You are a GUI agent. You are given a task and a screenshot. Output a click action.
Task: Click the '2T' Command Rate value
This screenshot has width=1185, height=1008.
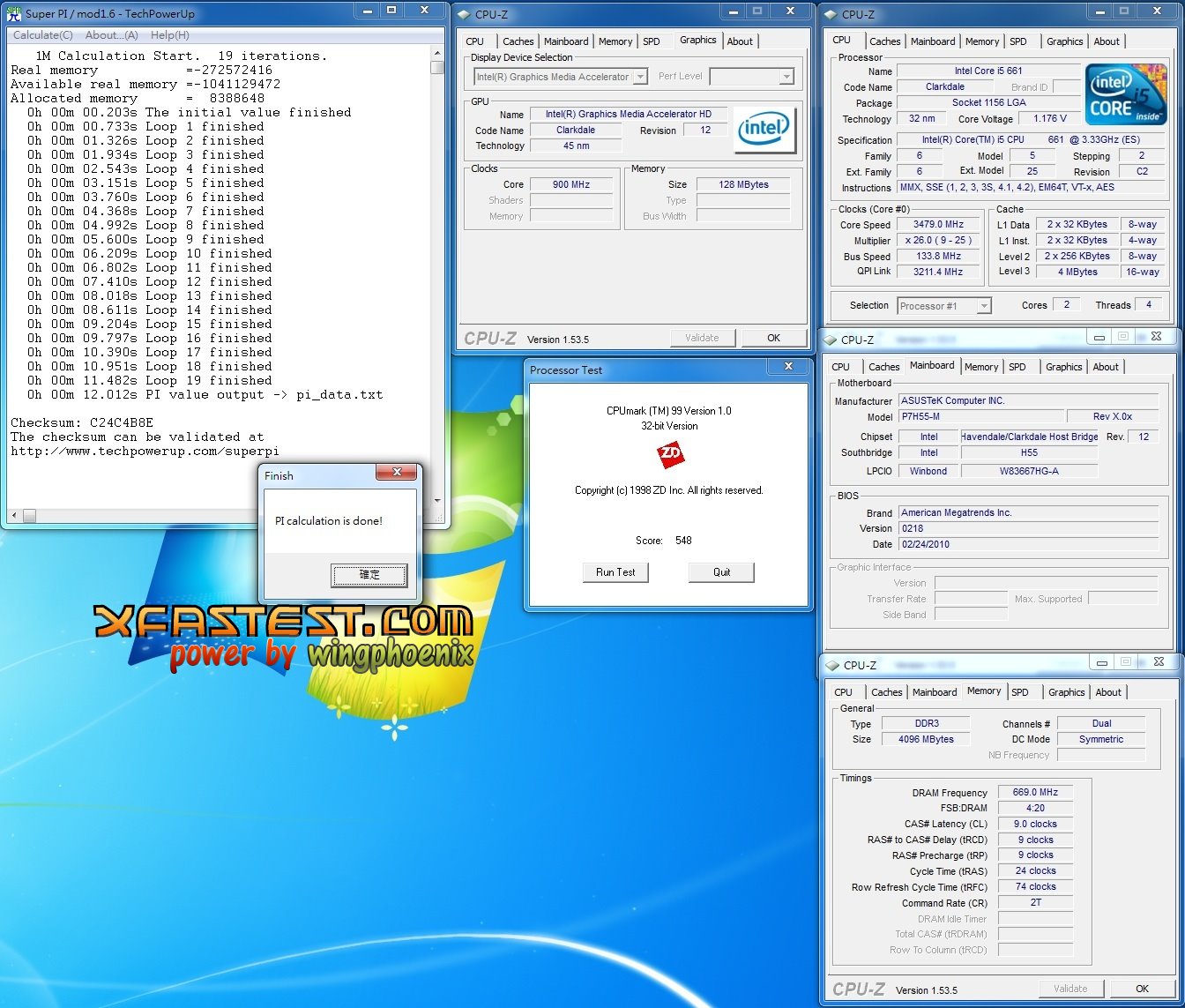coord(1035,902)
